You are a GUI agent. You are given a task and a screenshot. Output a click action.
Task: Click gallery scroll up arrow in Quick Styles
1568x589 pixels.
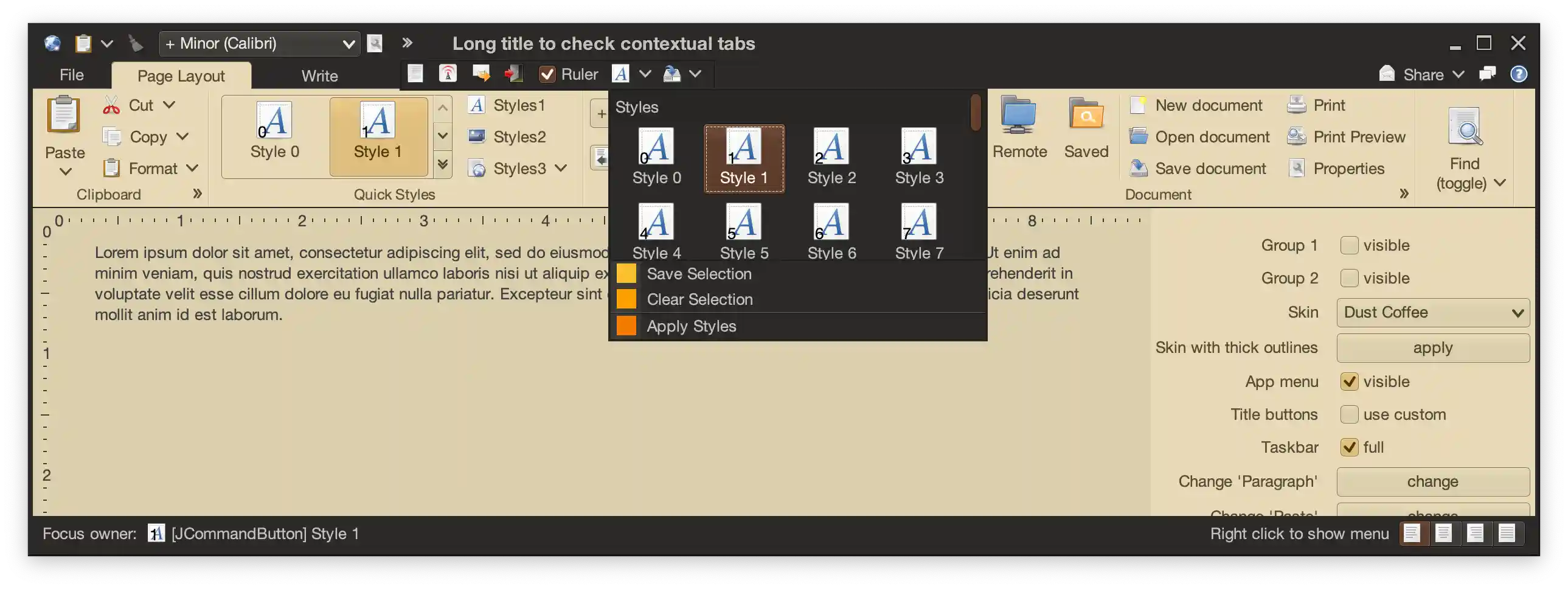point(443,108)
